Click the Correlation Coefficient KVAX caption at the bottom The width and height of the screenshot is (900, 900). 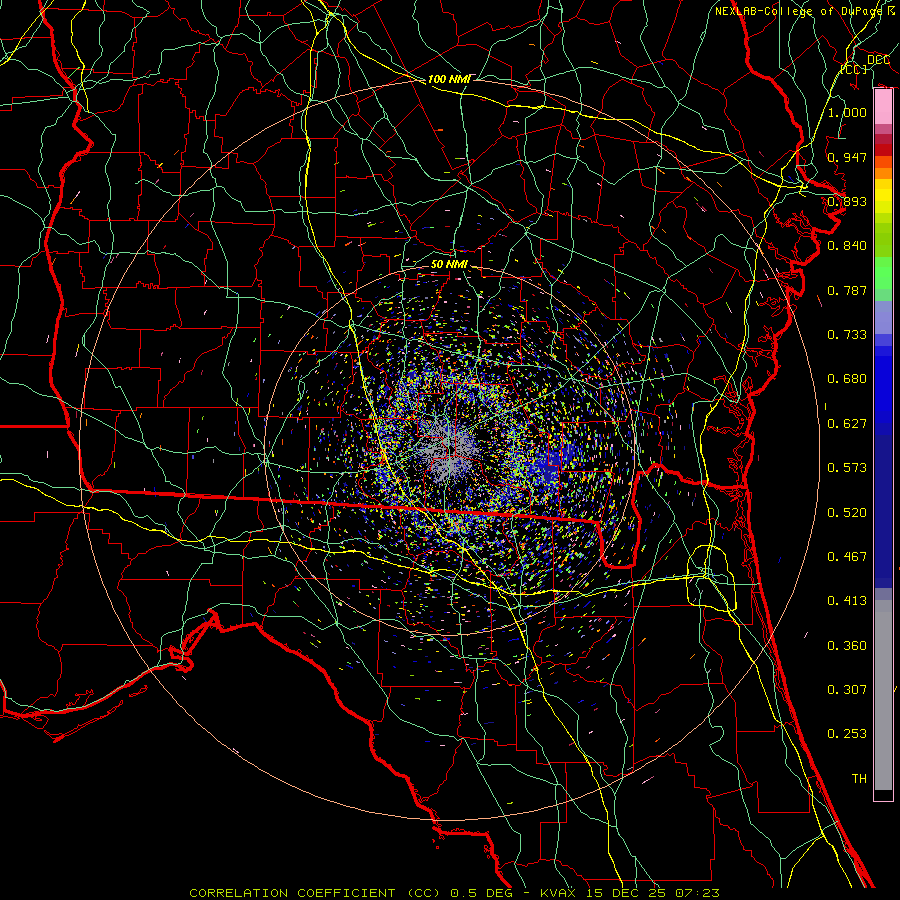click(454, 893)
